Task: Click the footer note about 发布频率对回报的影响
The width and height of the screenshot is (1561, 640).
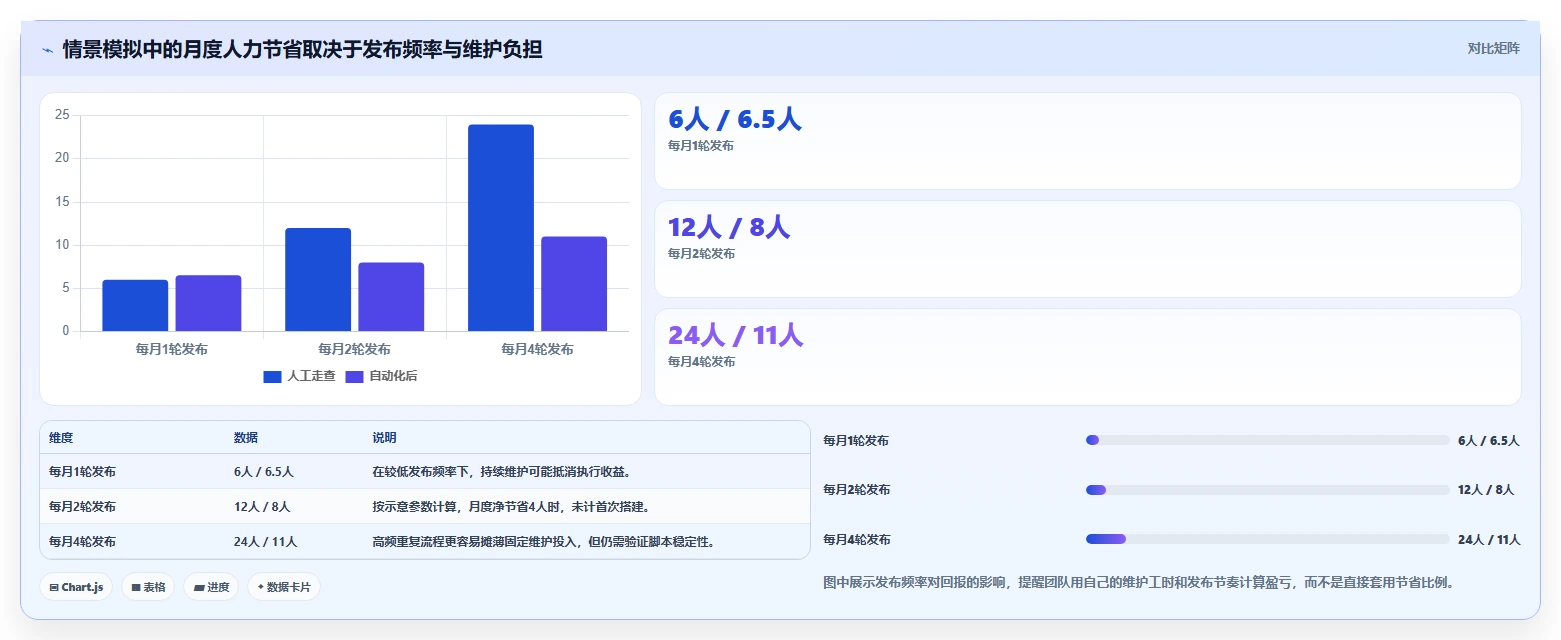Action: click(1139, 582)
